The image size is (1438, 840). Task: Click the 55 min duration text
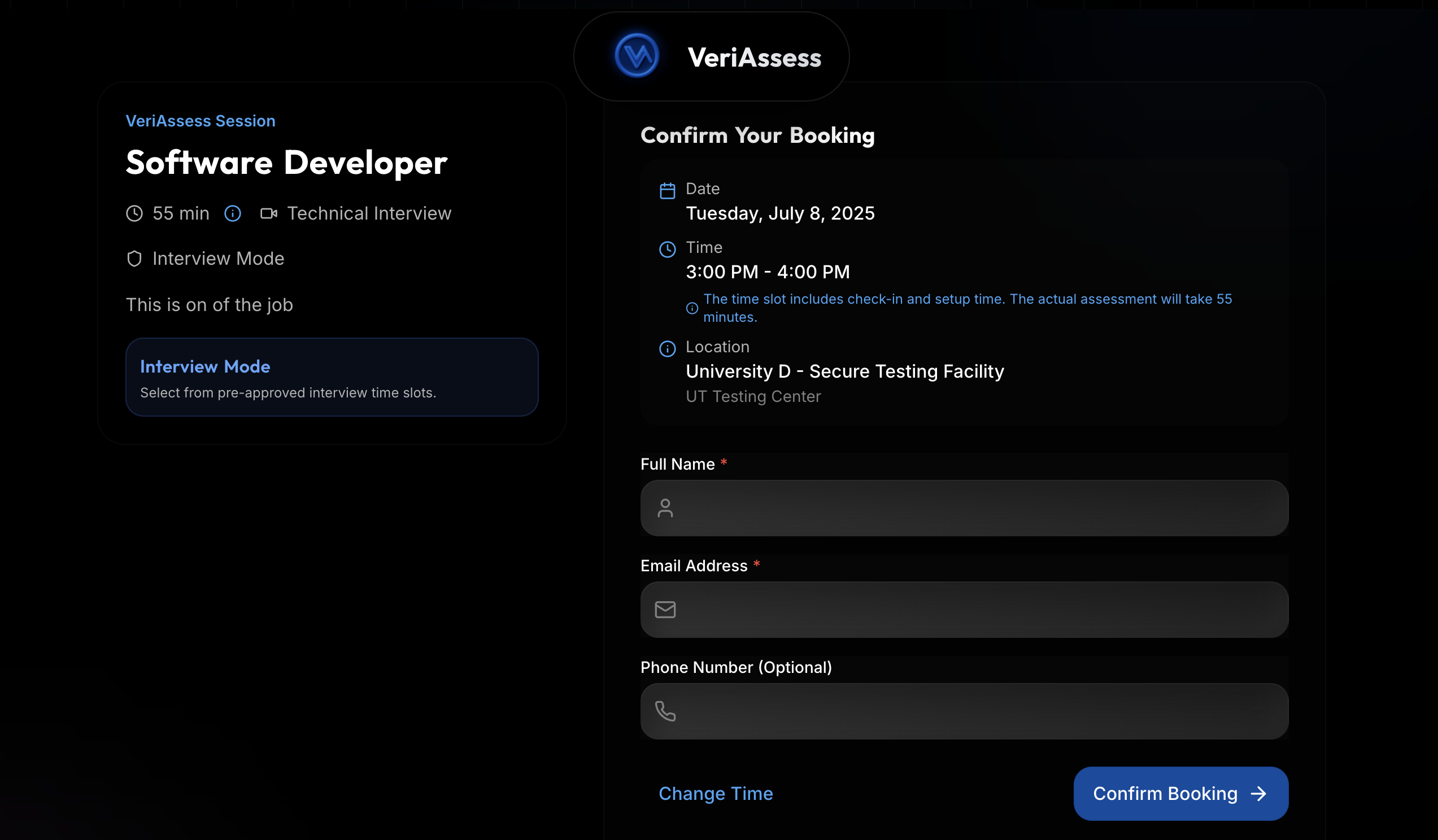[181, 213]
